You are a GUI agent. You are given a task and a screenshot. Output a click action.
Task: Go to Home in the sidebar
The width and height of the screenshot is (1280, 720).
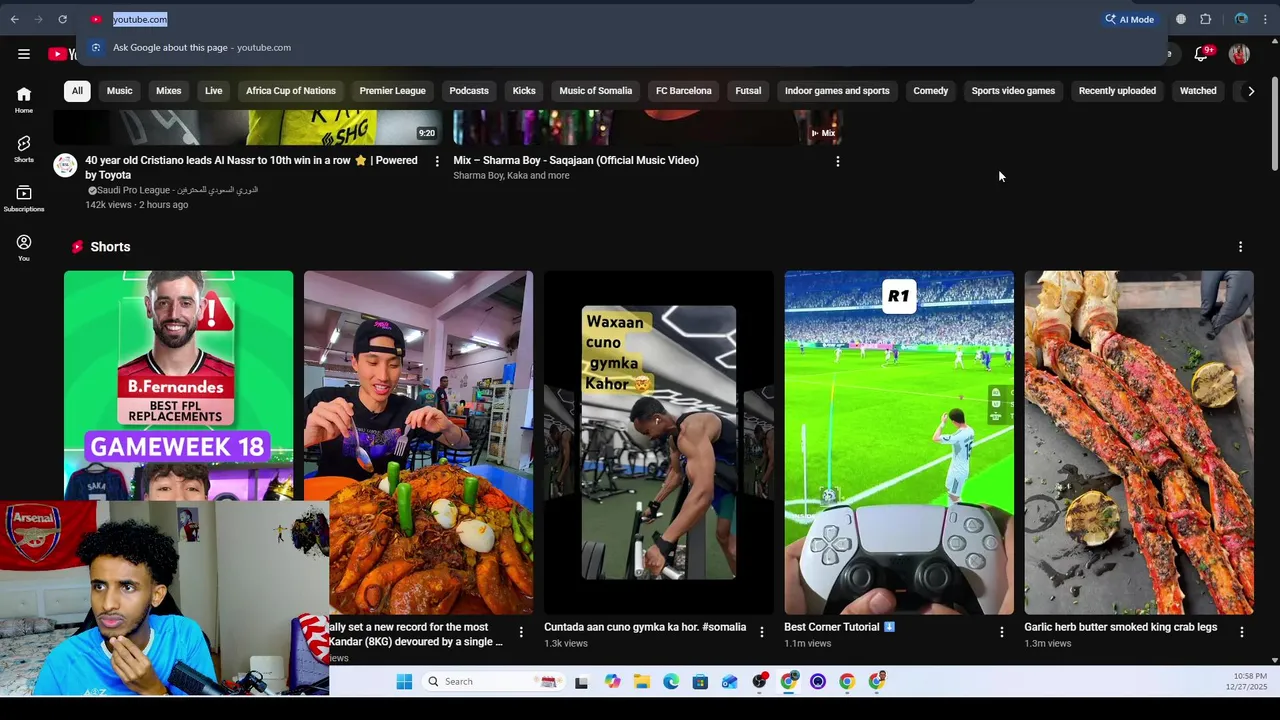[x=24, y=100]
